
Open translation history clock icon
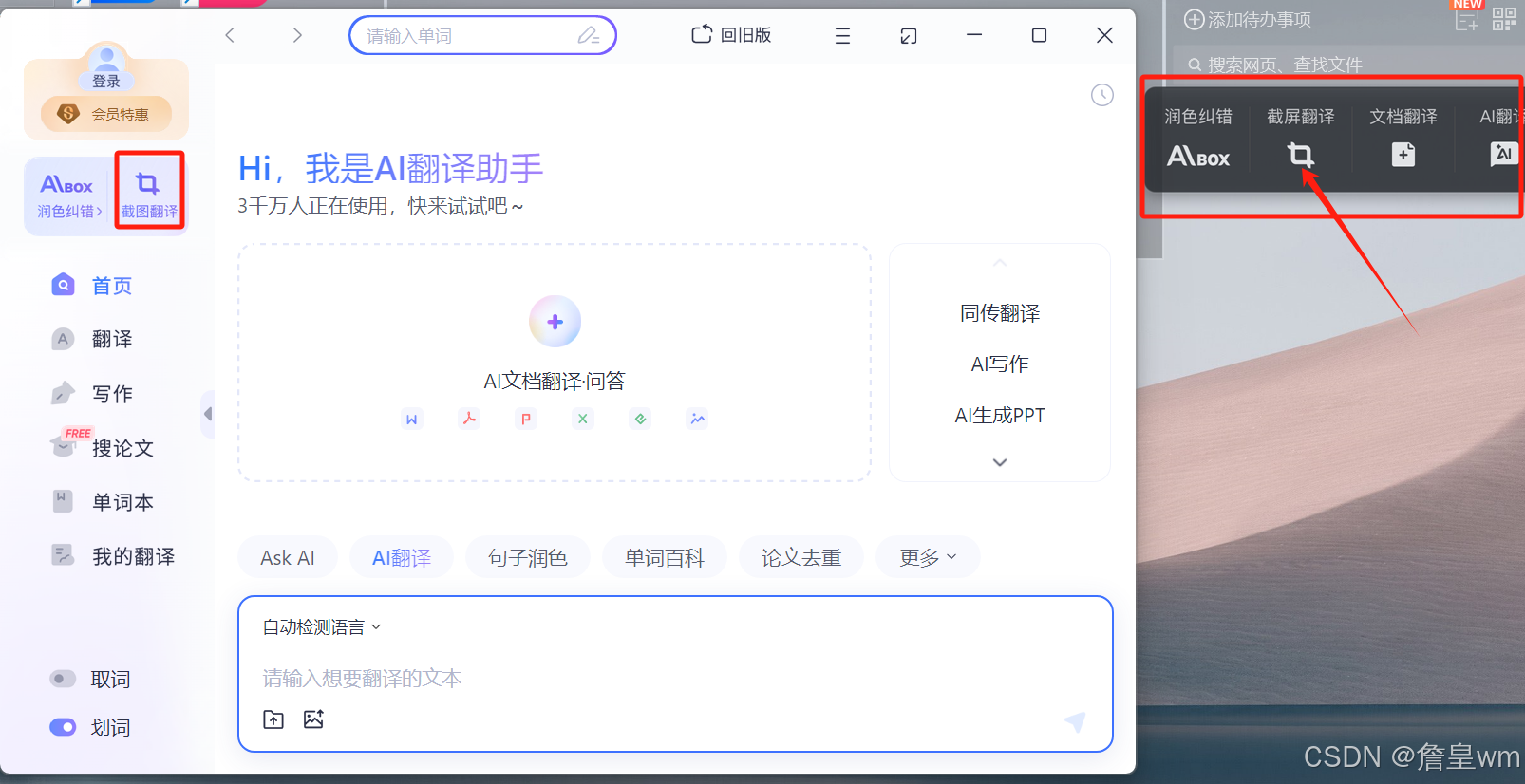coord(1101,95)
